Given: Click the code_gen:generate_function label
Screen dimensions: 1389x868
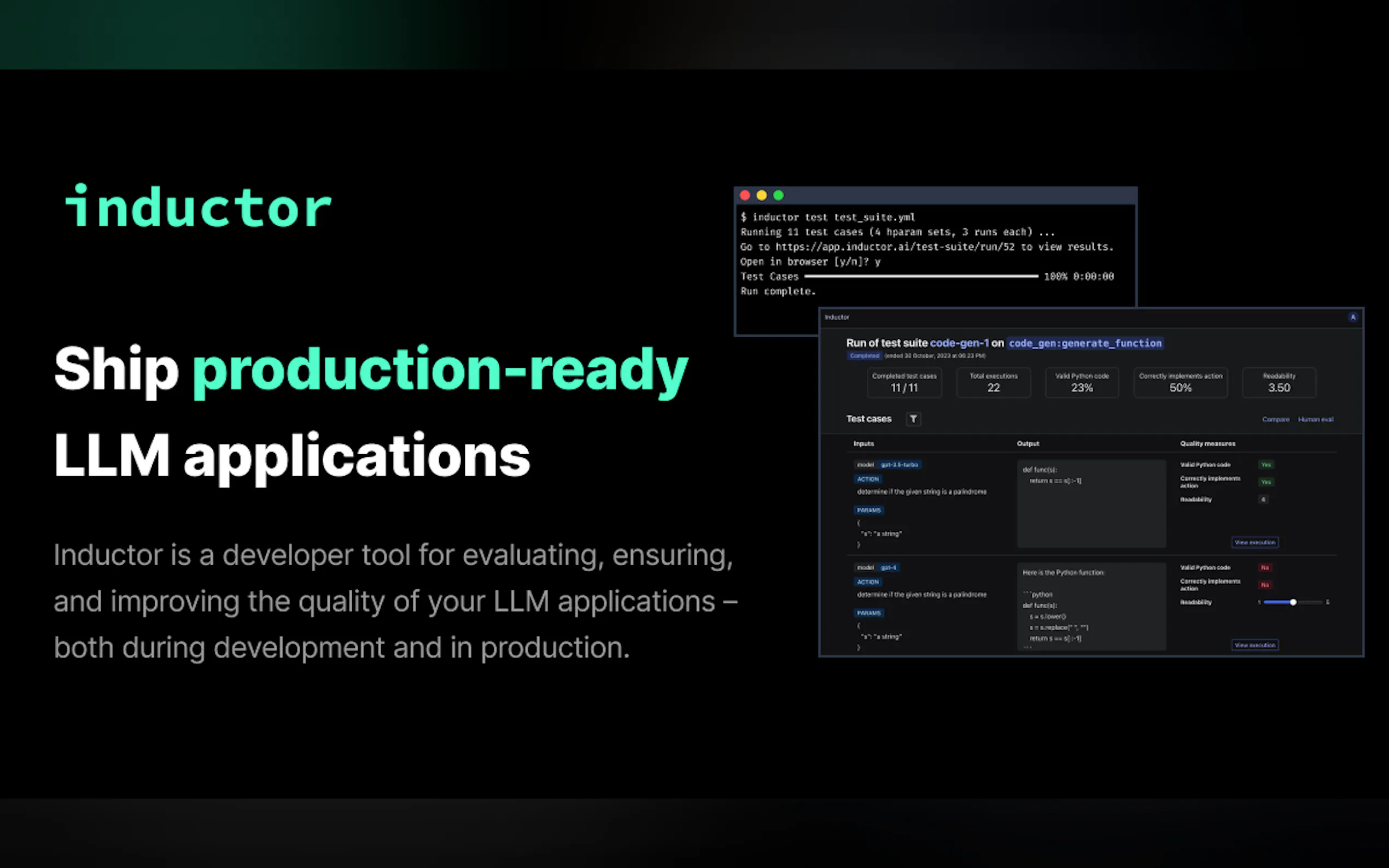Looking at the screenshot, I should click(1084, 343).
